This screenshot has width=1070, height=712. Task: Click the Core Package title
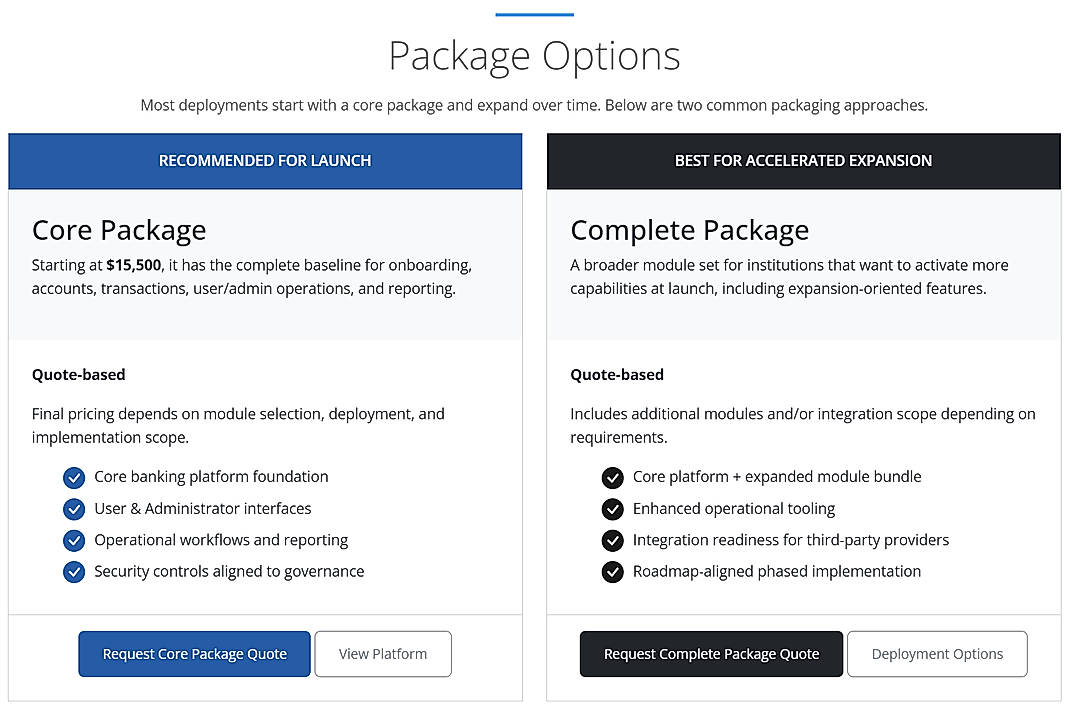point(119,230)
